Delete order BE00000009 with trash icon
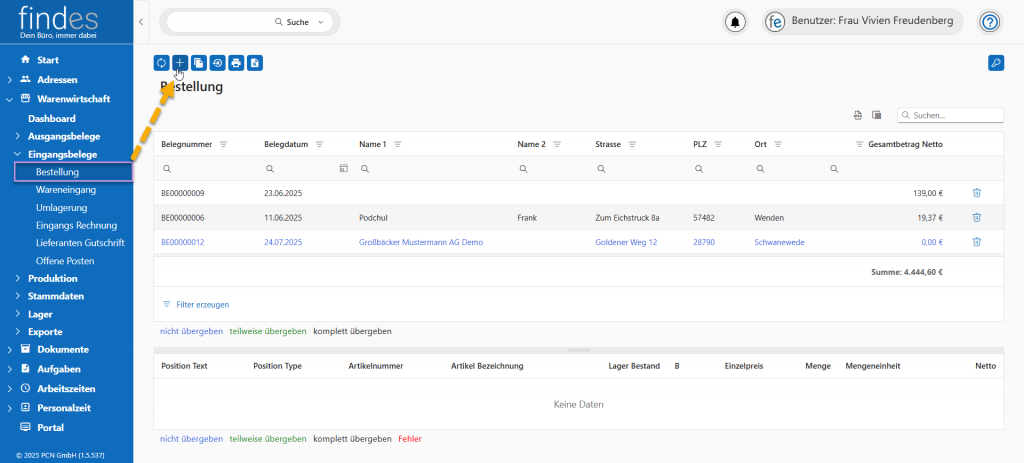 pyautogui.click(x=977, y=193)
